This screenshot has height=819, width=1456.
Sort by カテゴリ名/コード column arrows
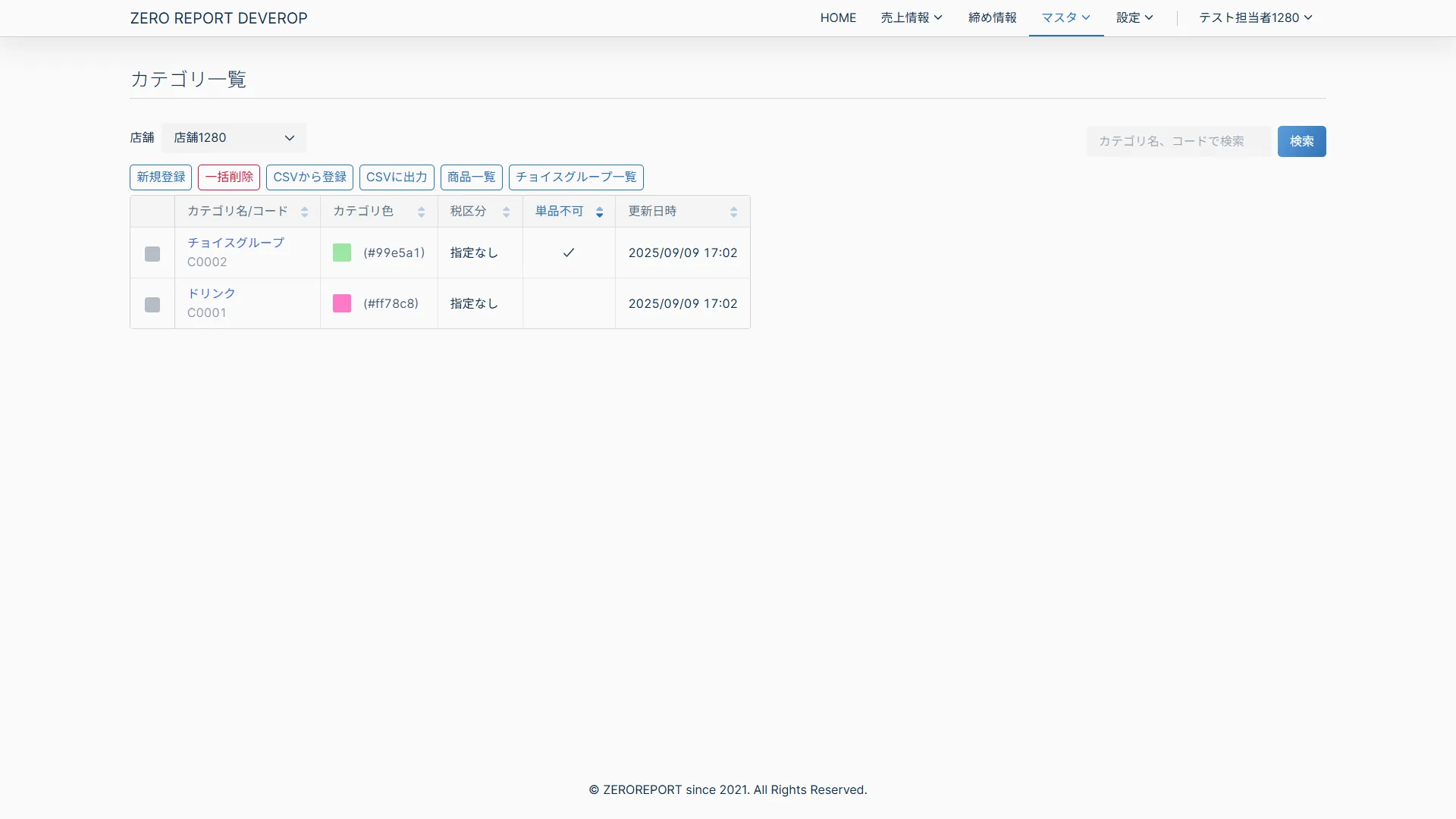(304, 212)
